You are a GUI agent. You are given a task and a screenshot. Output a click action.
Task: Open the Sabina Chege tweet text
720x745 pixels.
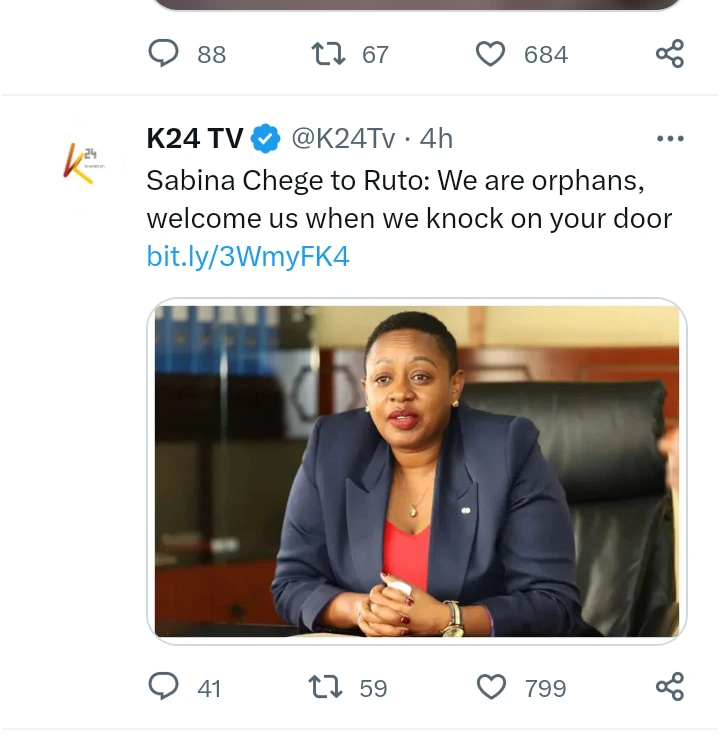coord(409,199)
